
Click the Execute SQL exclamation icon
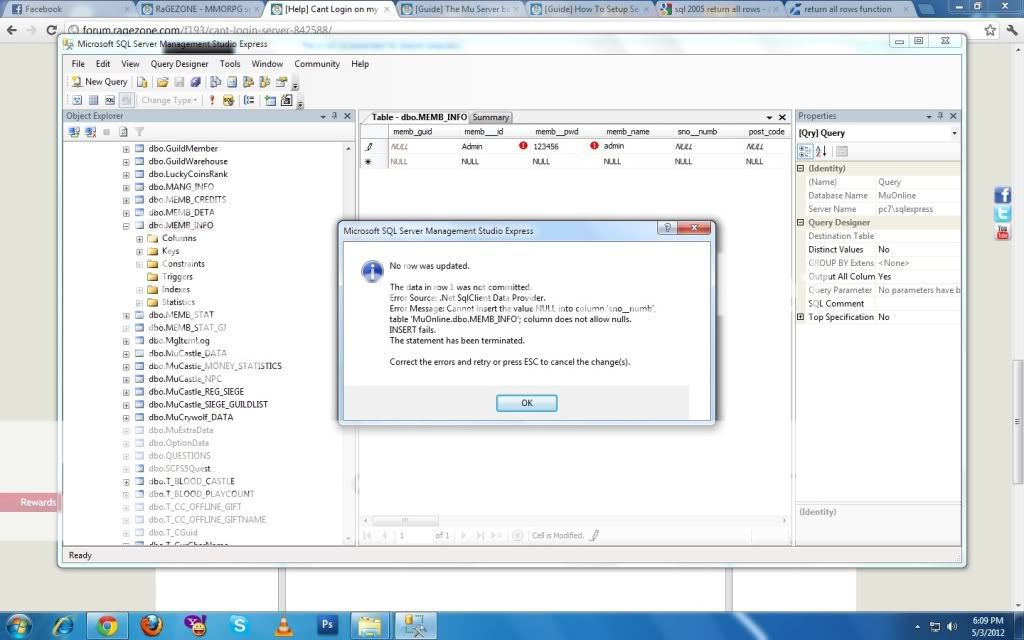[212, 100]
